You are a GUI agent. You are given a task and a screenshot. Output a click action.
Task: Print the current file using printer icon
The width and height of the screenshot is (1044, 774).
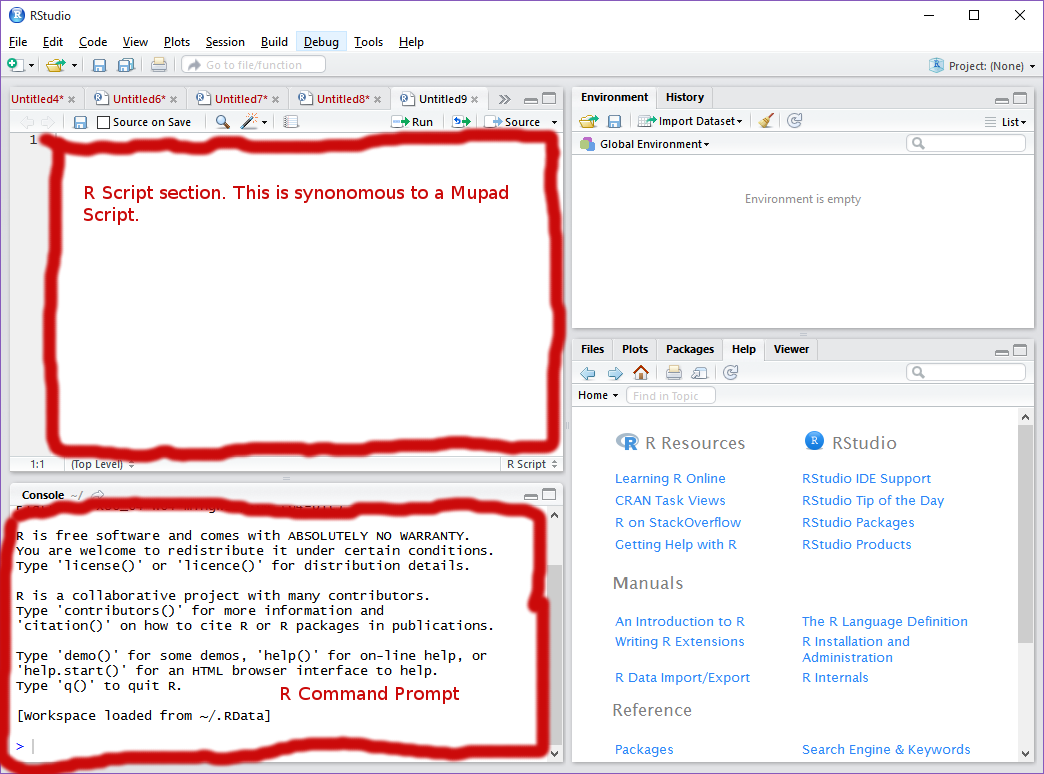click(158, 65)
